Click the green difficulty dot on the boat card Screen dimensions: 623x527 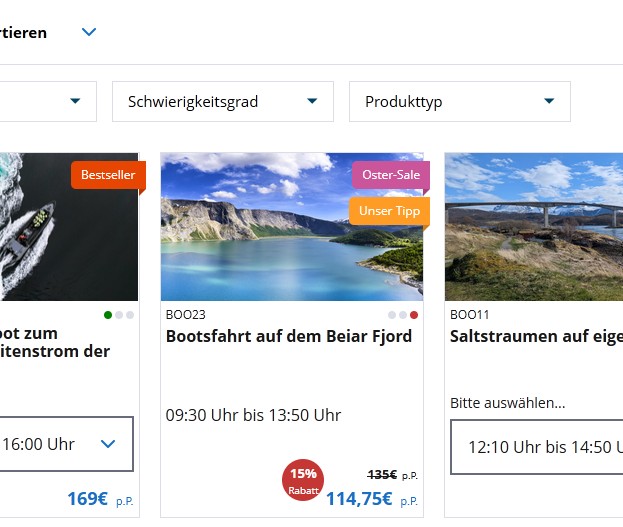[107, 315]
